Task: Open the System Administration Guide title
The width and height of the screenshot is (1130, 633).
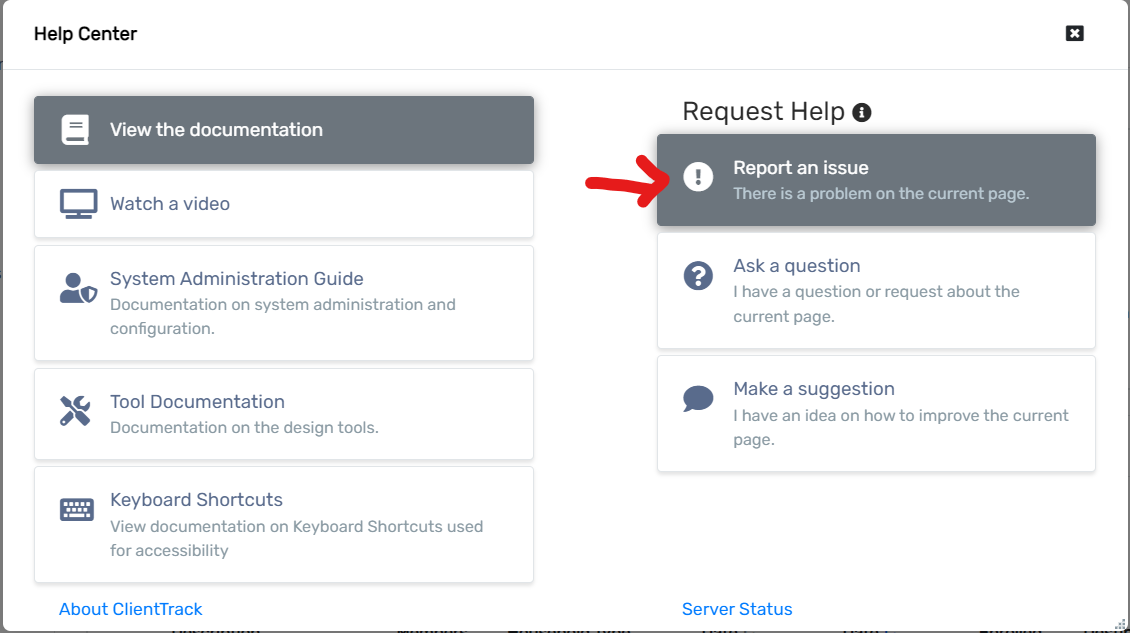Action: tap(237, 279)
